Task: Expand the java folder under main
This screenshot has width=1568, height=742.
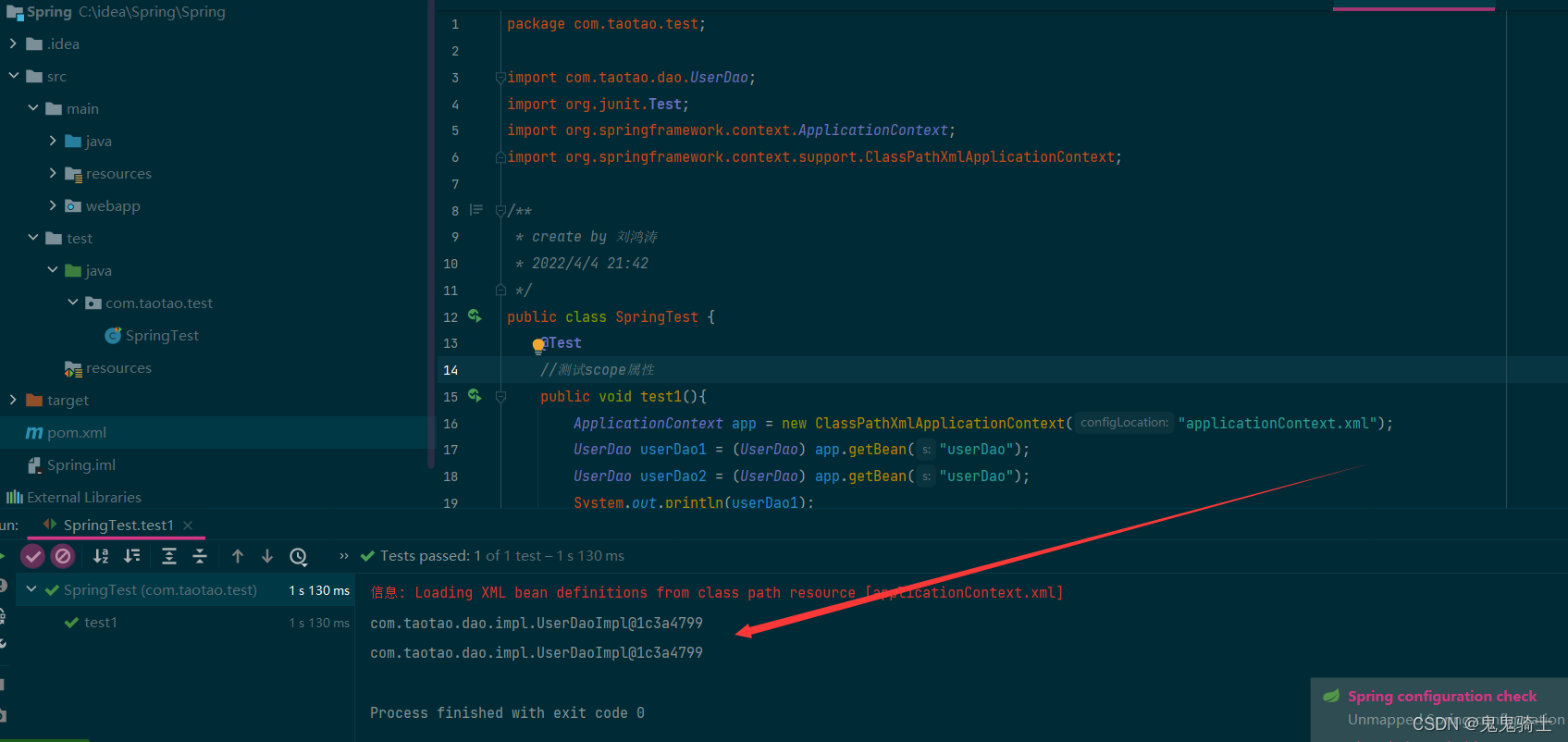Action: pyautogui.click(x=53, y=141)
